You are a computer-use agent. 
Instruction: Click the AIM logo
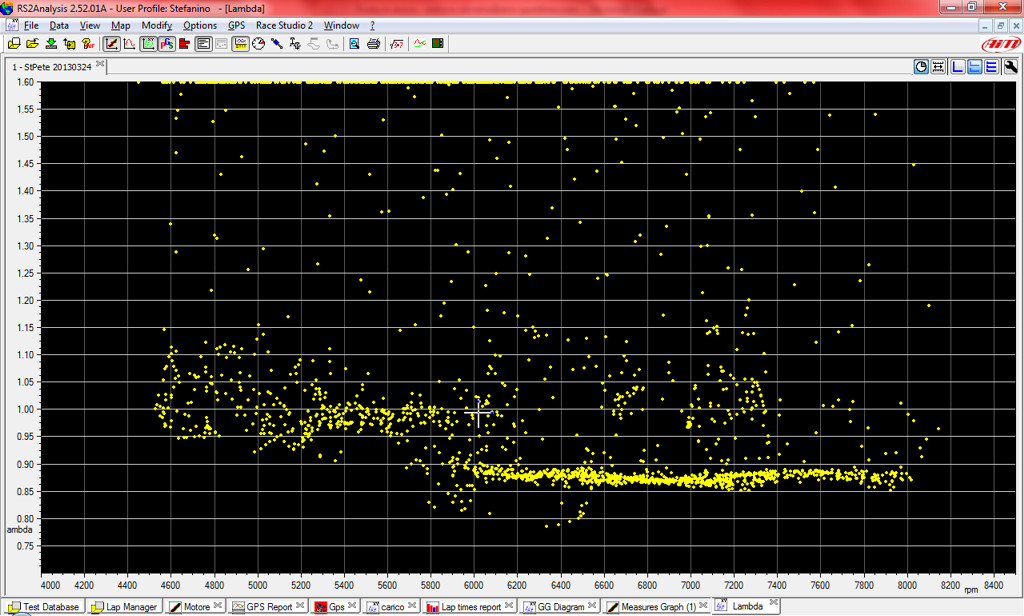coord(1000,44)
